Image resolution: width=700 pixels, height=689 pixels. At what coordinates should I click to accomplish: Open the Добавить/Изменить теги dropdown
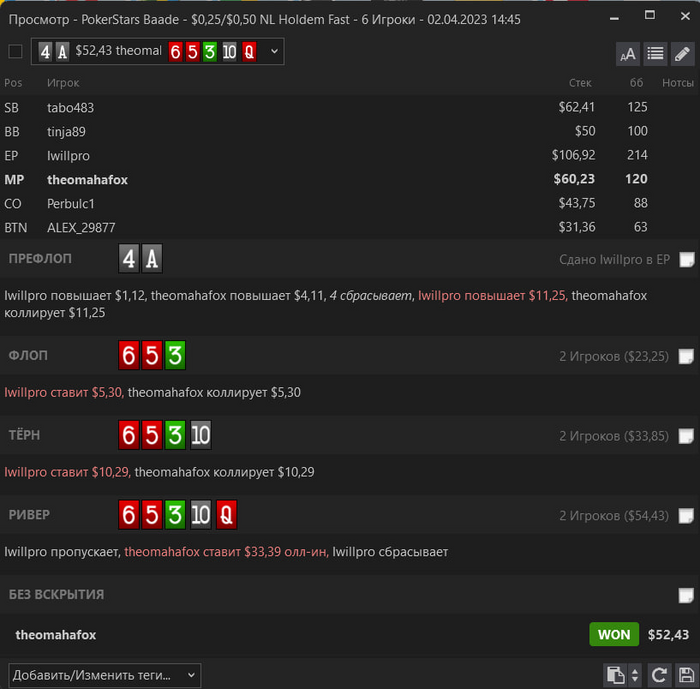(104, 675)
